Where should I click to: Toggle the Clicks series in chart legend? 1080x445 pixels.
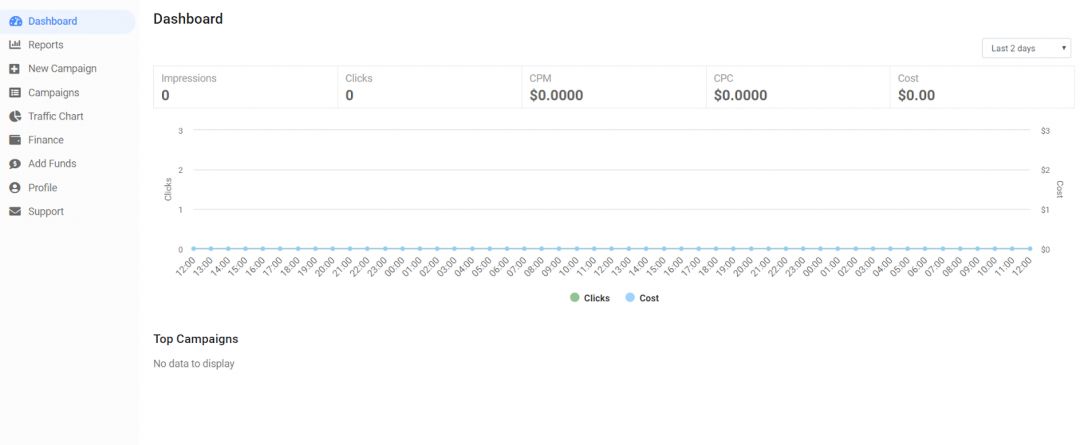[x=596, y=298]
